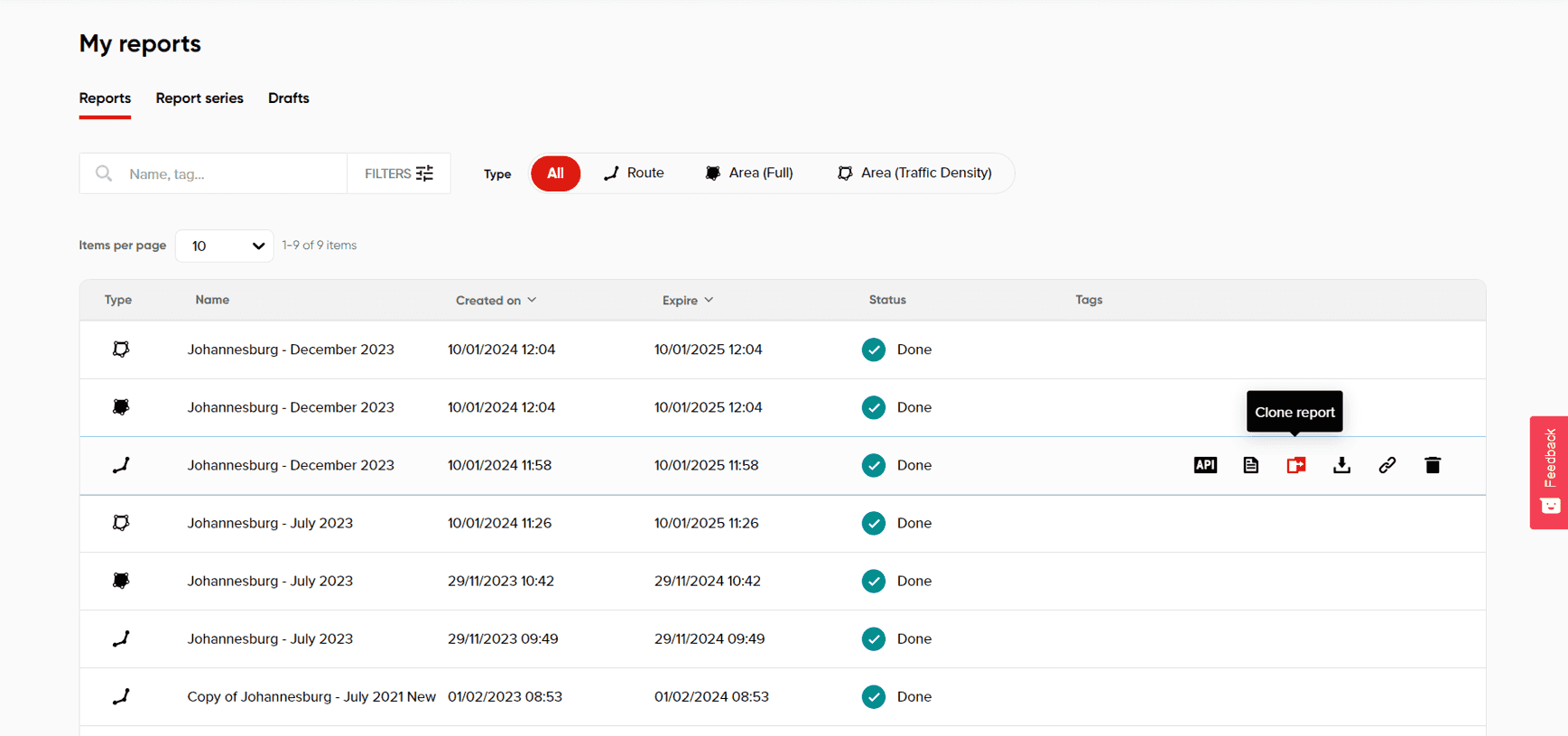Screen dimensions: 1568x736
Task: Download the Johannesburg December route report
Action: (1341, 465)
